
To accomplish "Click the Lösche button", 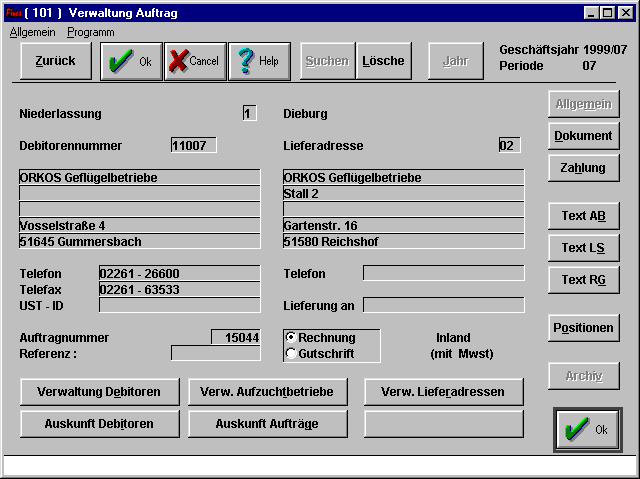I will pos(383,61).
